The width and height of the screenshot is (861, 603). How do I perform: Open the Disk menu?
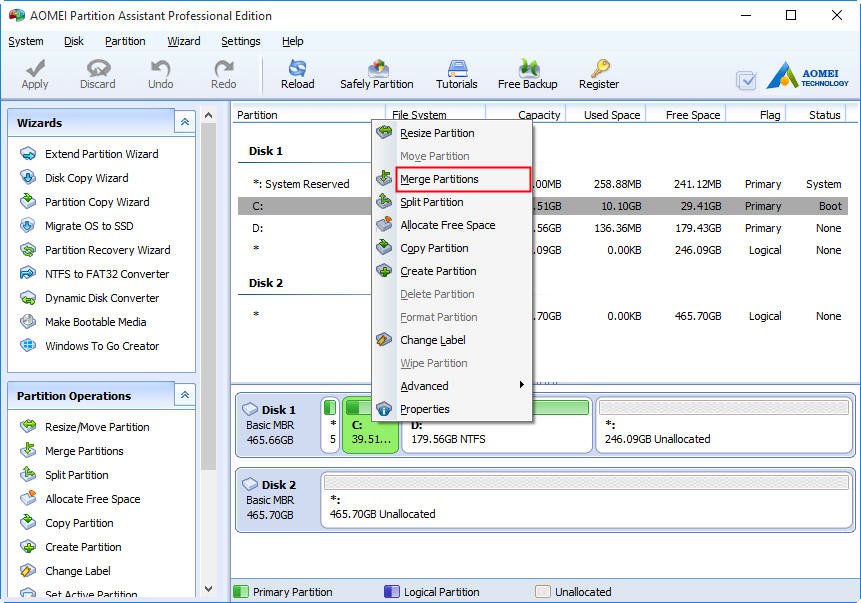point(74,41)
